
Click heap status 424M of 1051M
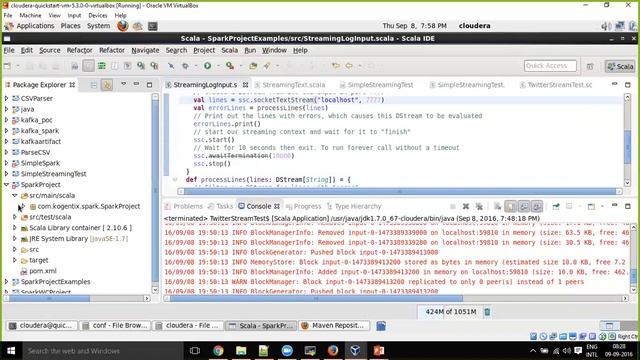[x=451, y=312]
